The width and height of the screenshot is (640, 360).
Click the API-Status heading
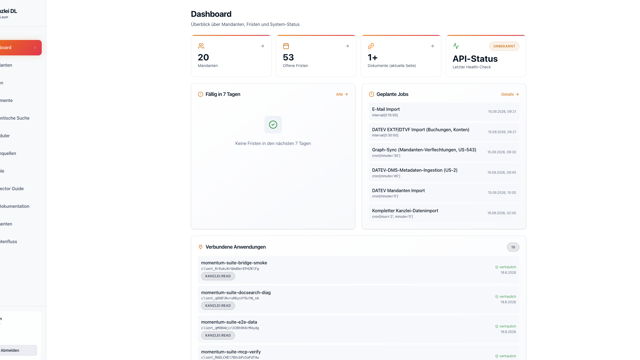pyautogui.click(x=475, y=59)
